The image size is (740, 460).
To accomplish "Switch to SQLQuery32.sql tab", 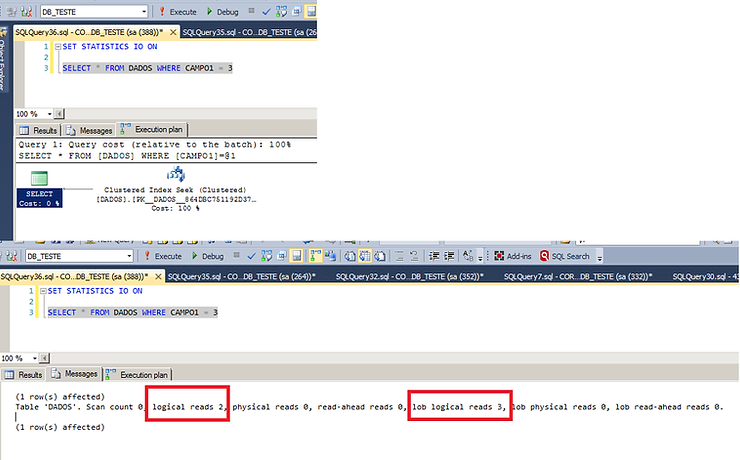I will tap(409, 276).
